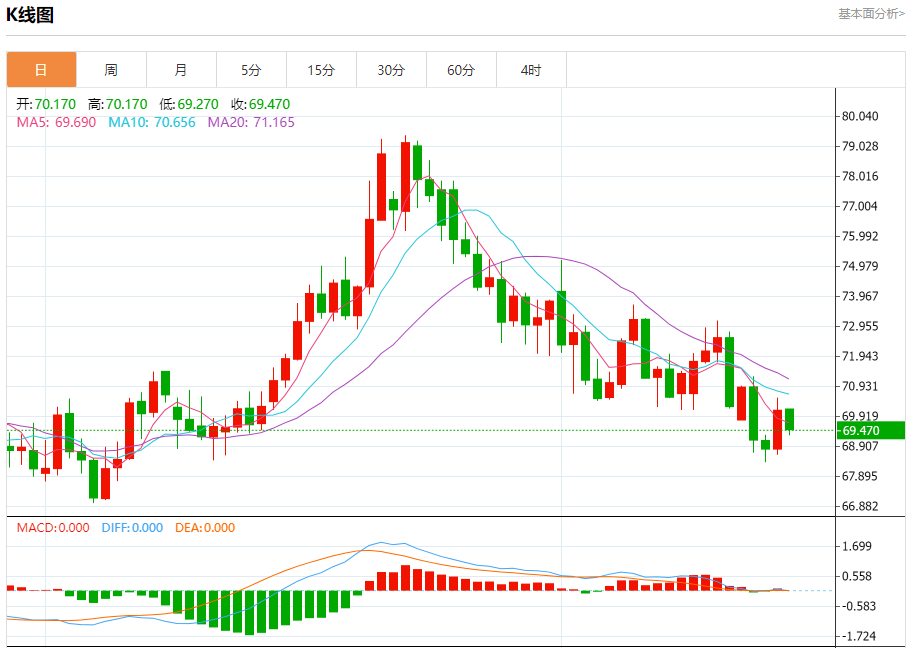The height and width of the screenshot is (648, 910).
Task: Click the 80.040 price axis label
Action: click(x=860, y=116)
